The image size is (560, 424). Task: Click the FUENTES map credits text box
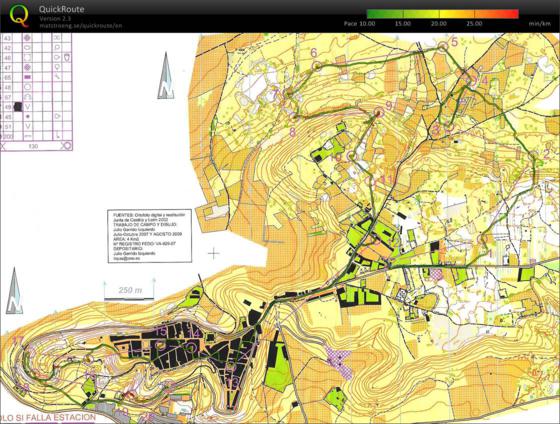click(x=150, y=236)
